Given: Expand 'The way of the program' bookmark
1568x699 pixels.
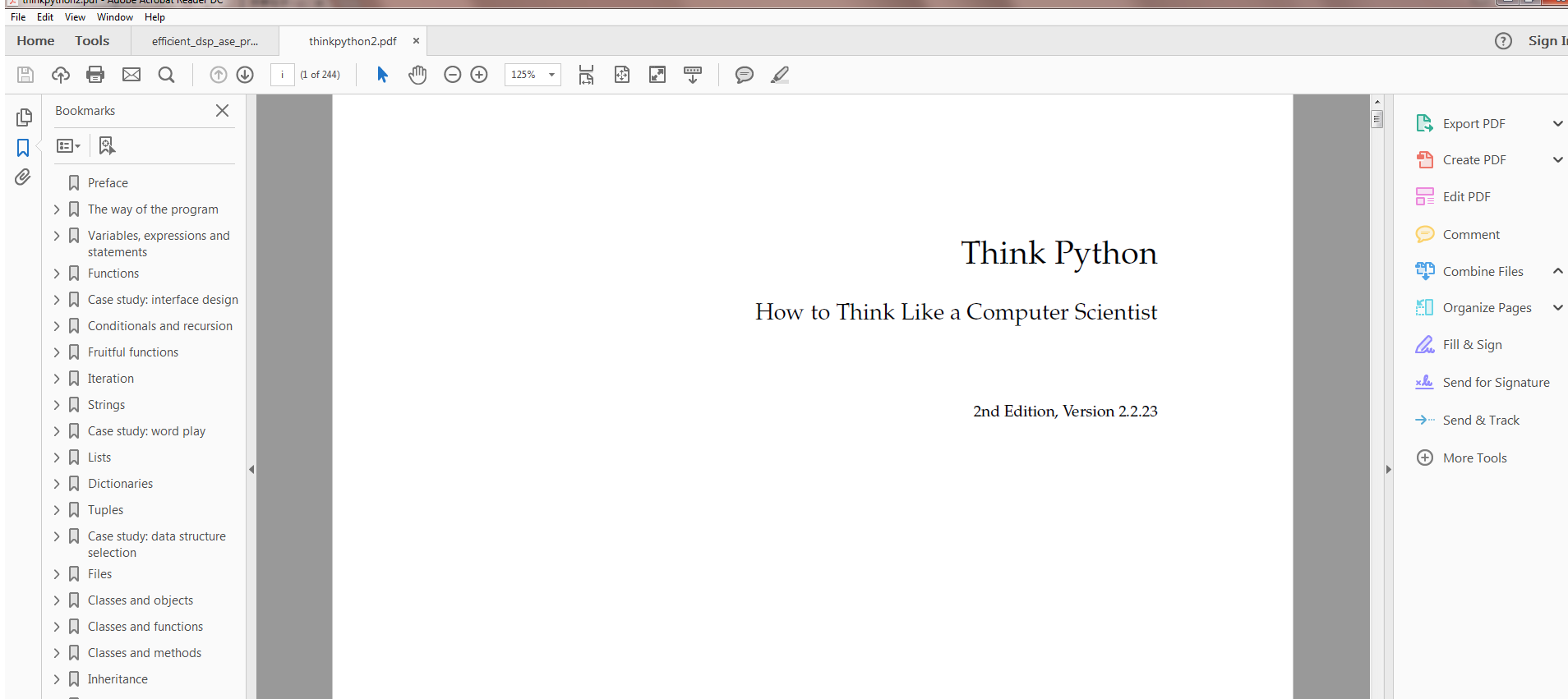Looking at the screenshot, I should [x=57, y=209].
